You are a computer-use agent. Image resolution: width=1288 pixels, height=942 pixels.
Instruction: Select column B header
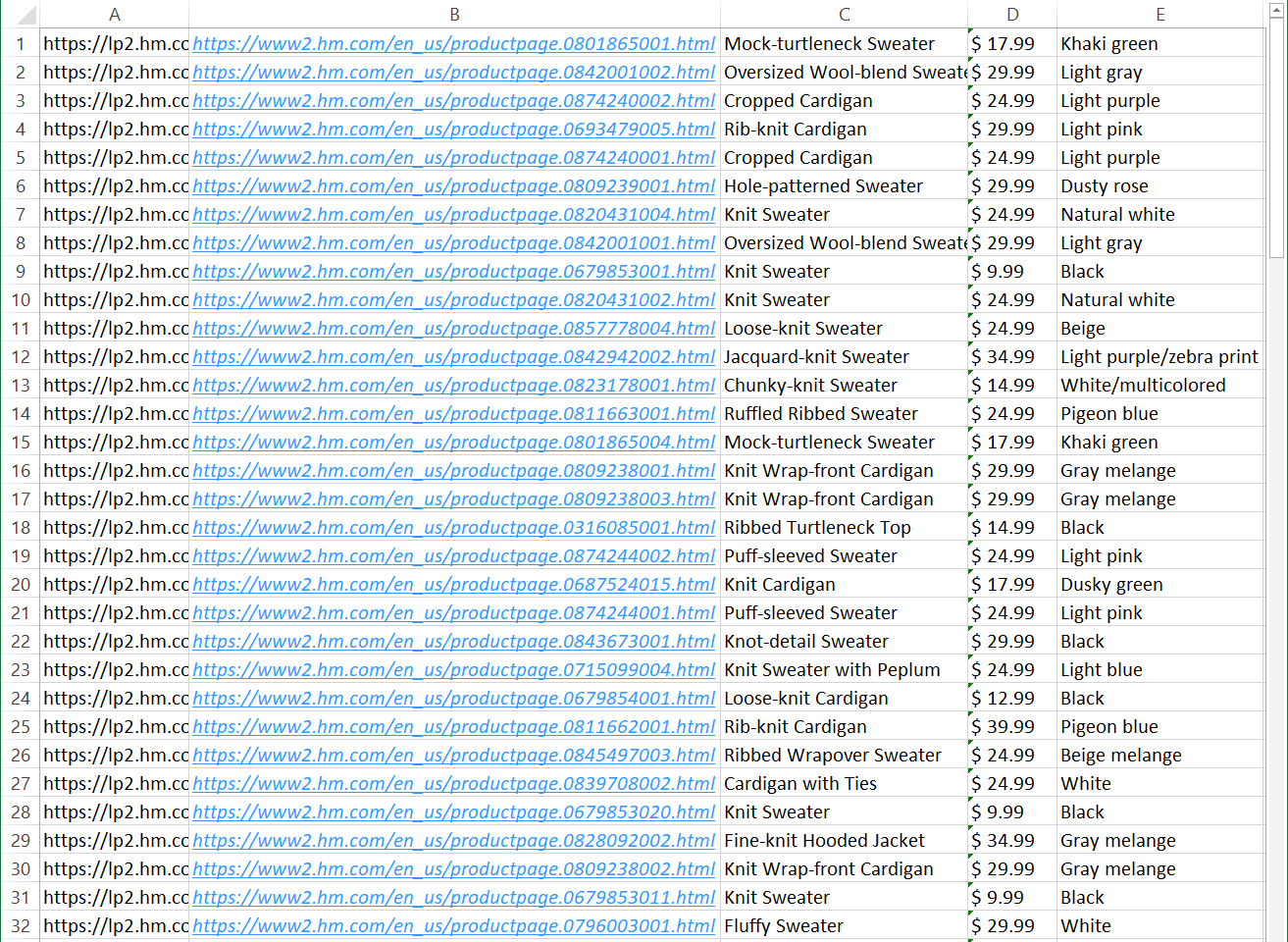click(454, 15)
